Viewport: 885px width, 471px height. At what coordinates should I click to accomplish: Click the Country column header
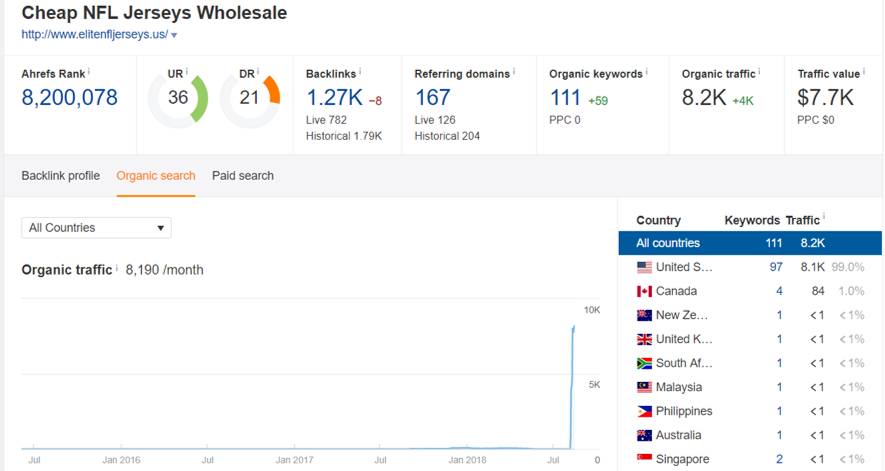click(659, 220)
